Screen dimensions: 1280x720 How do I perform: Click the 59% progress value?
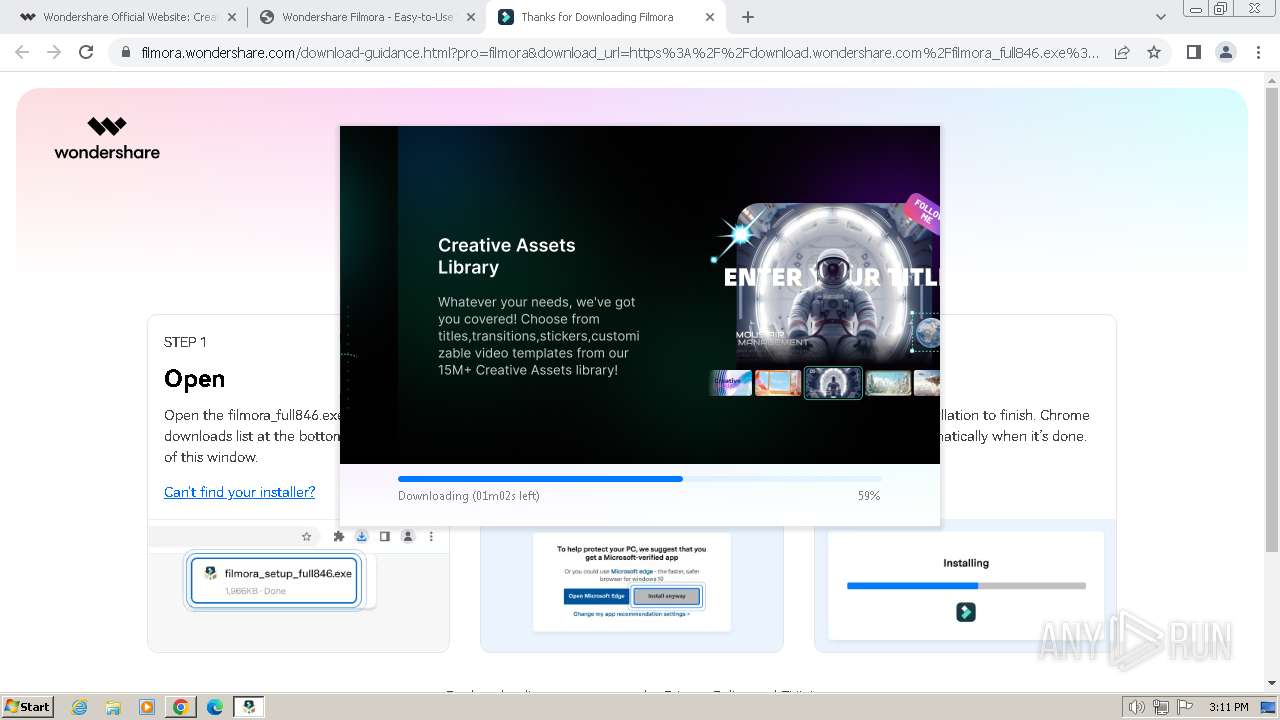pos(869,496)
